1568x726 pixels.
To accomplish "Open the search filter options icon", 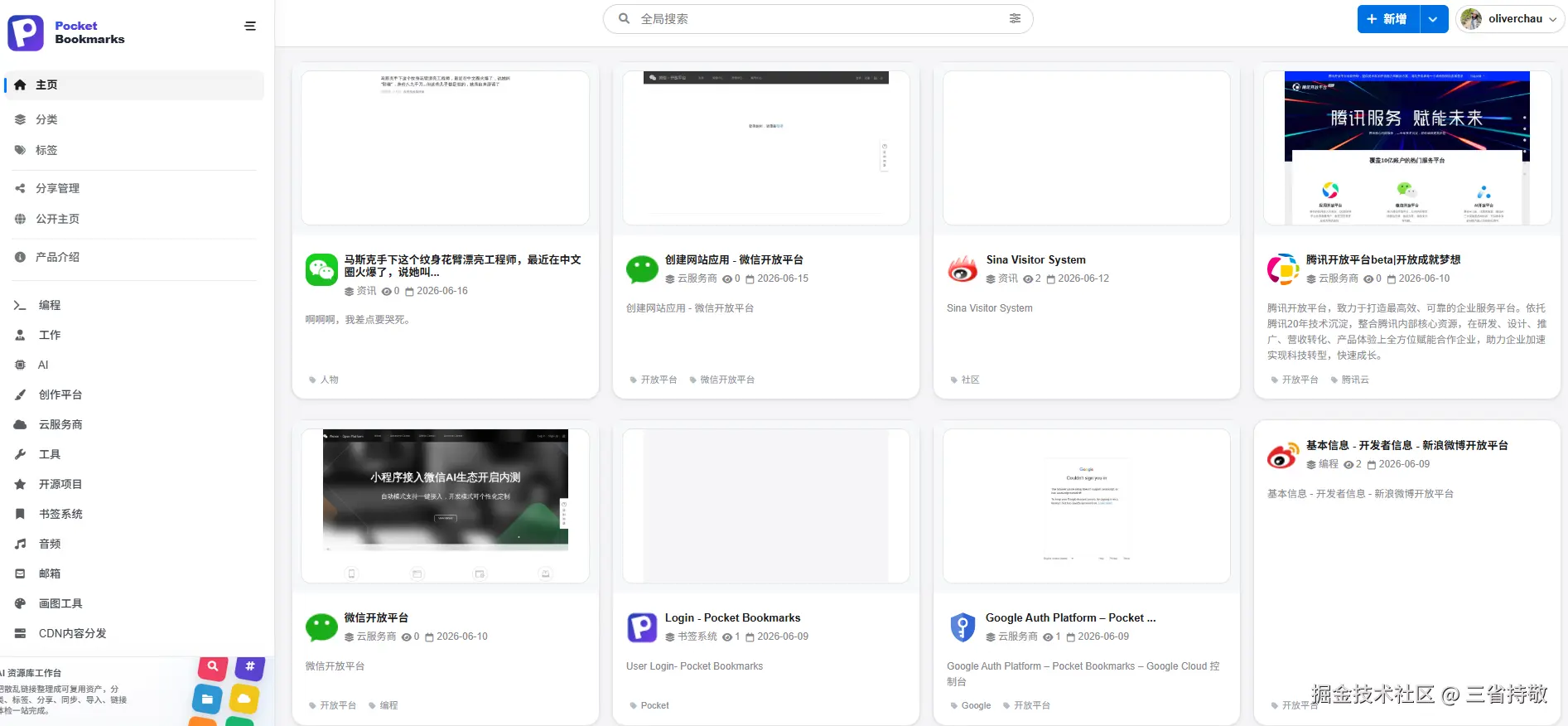I will pos(1015,18).
